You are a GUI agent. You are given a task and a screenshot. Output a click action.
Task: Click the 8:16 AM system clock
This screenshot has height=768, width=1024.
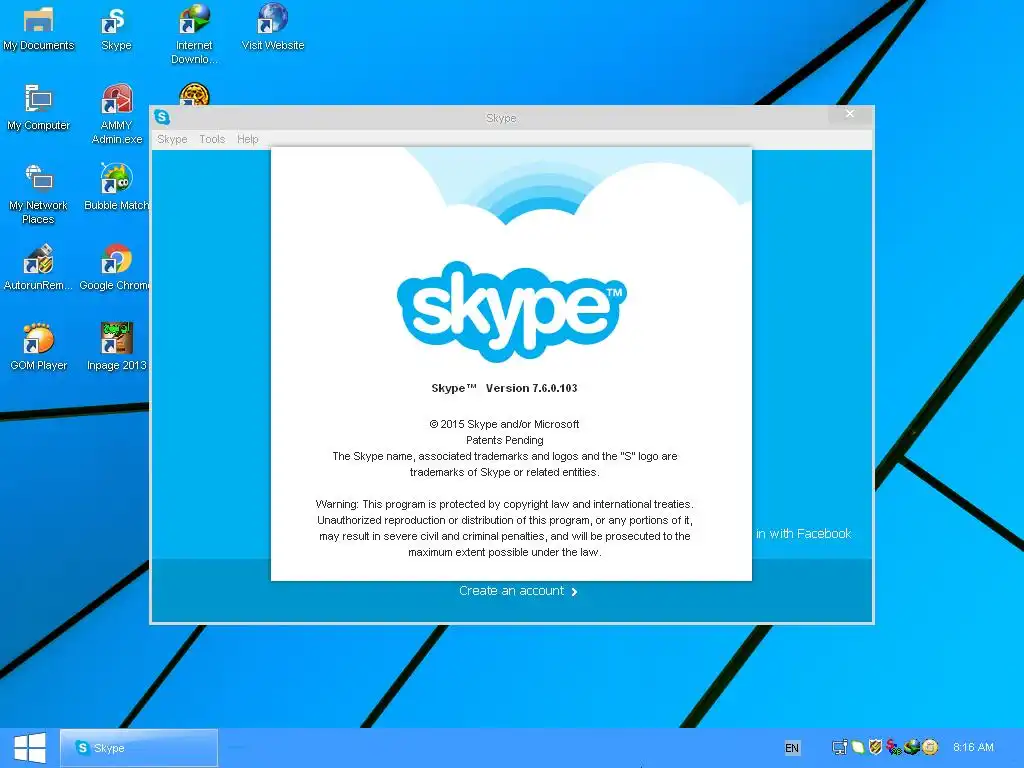coord(973,747)
